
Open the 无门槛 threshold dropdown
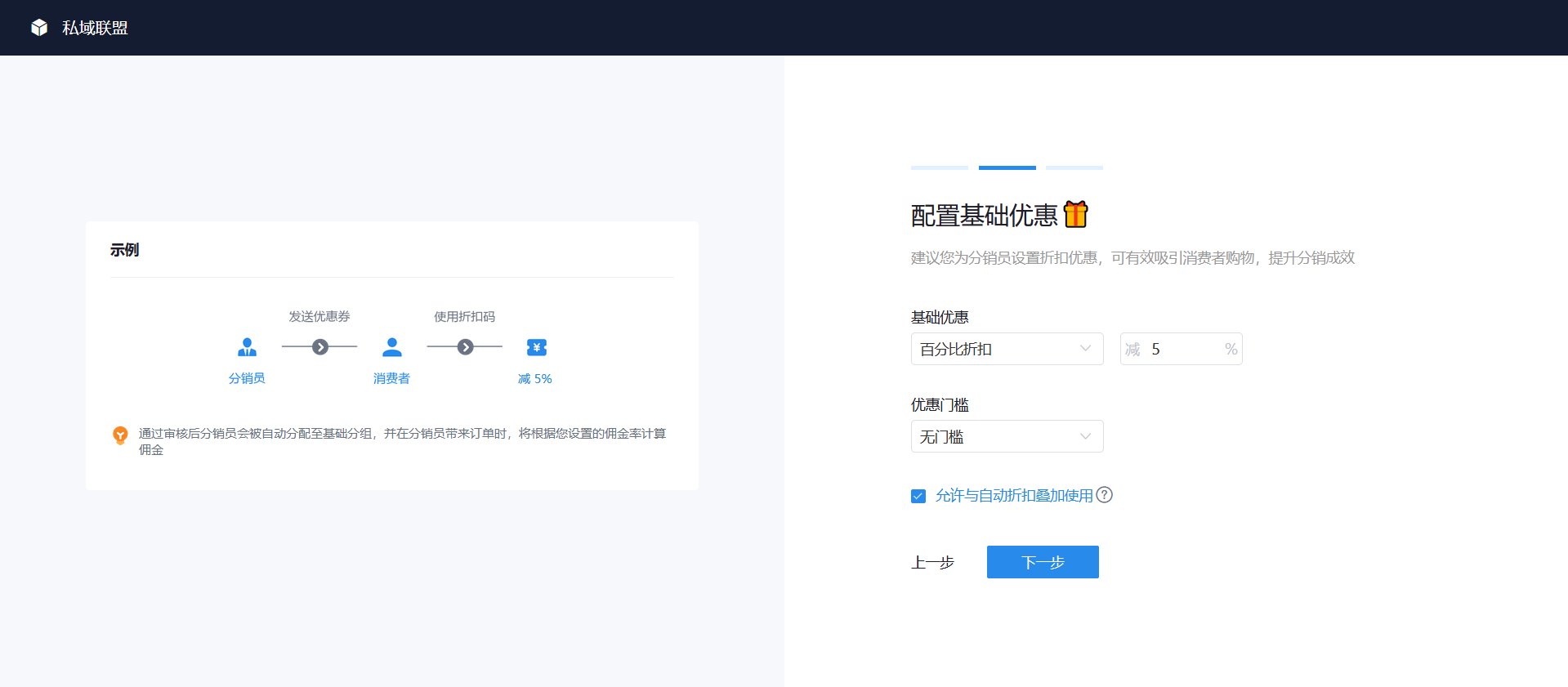pyautogui.click(x=1007, y=436)
